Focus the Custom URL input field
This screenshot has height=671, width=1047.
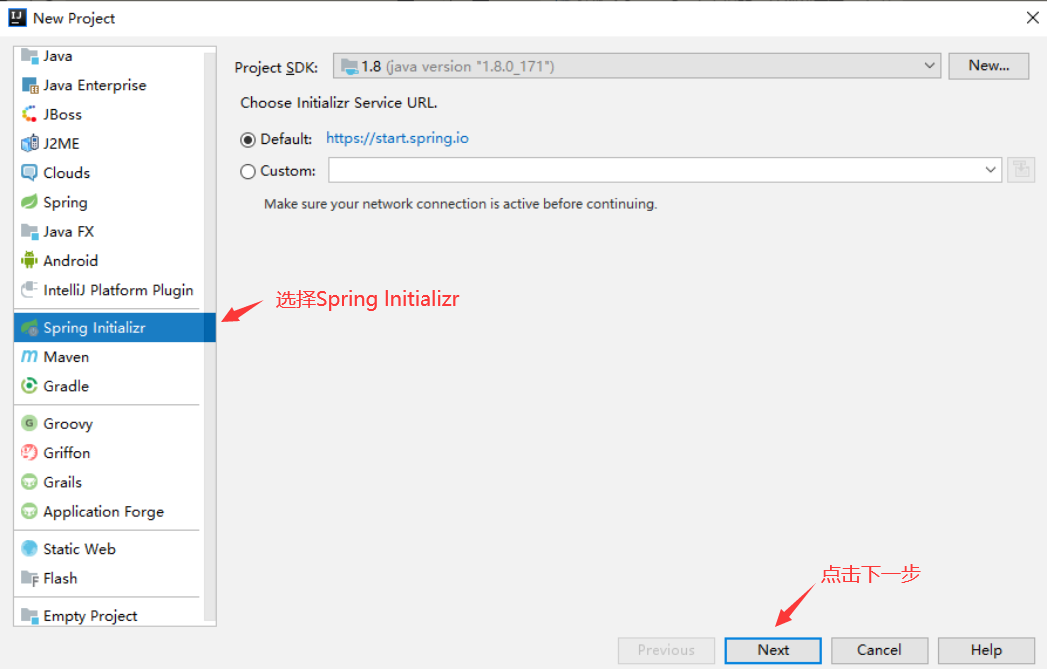tap(655, 170)
